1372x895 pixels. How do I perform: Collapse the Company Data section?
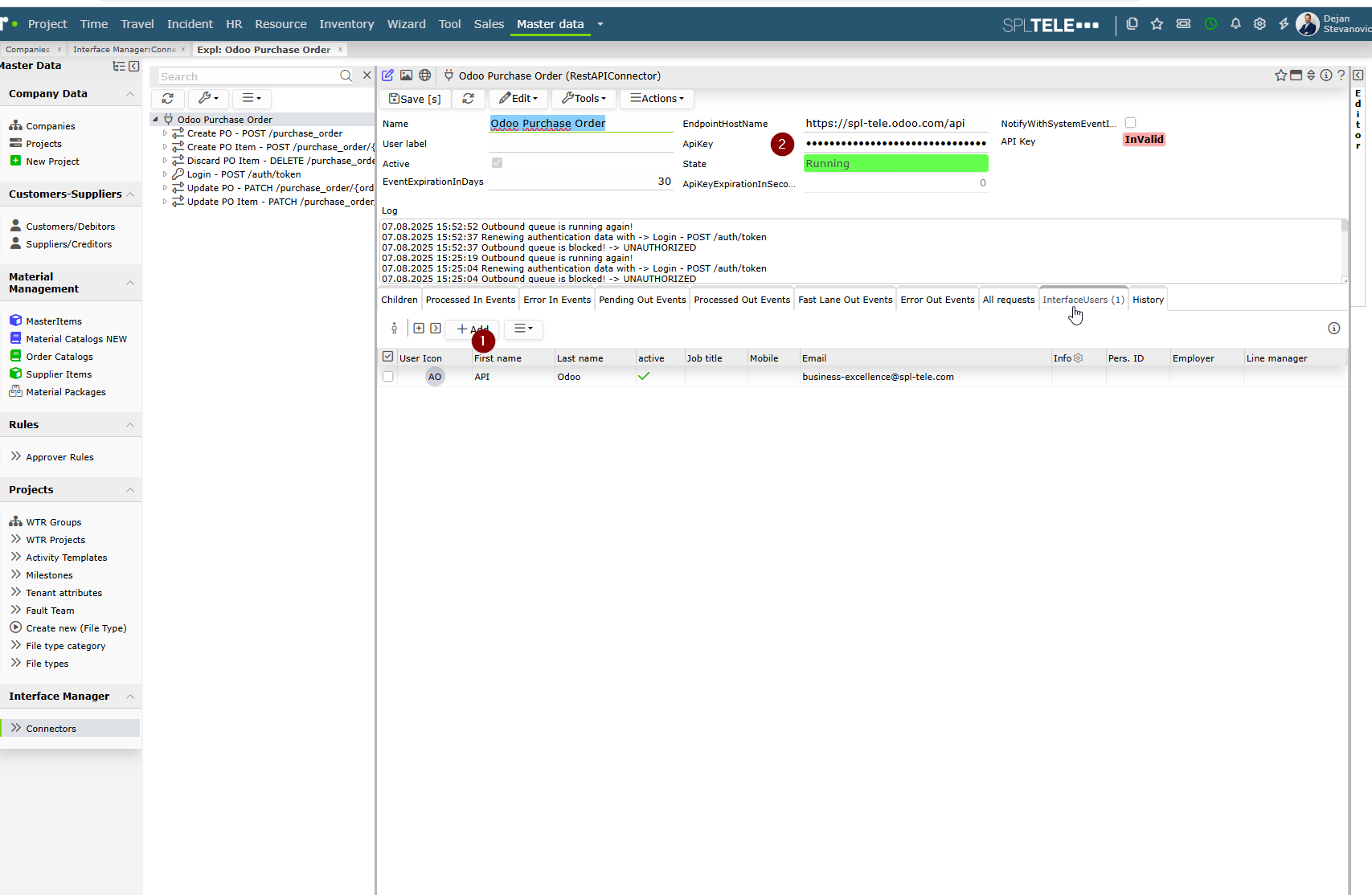[x=130, y=94]
